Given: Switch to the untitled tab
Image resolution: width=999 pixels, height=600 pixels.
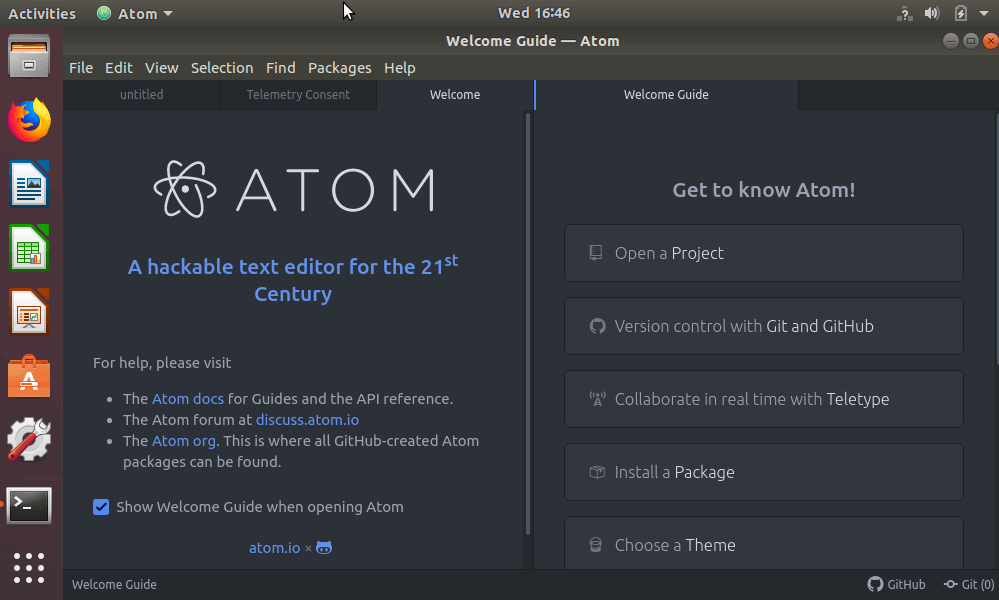Looking at the screenshot, I should [x=141, y=94].
